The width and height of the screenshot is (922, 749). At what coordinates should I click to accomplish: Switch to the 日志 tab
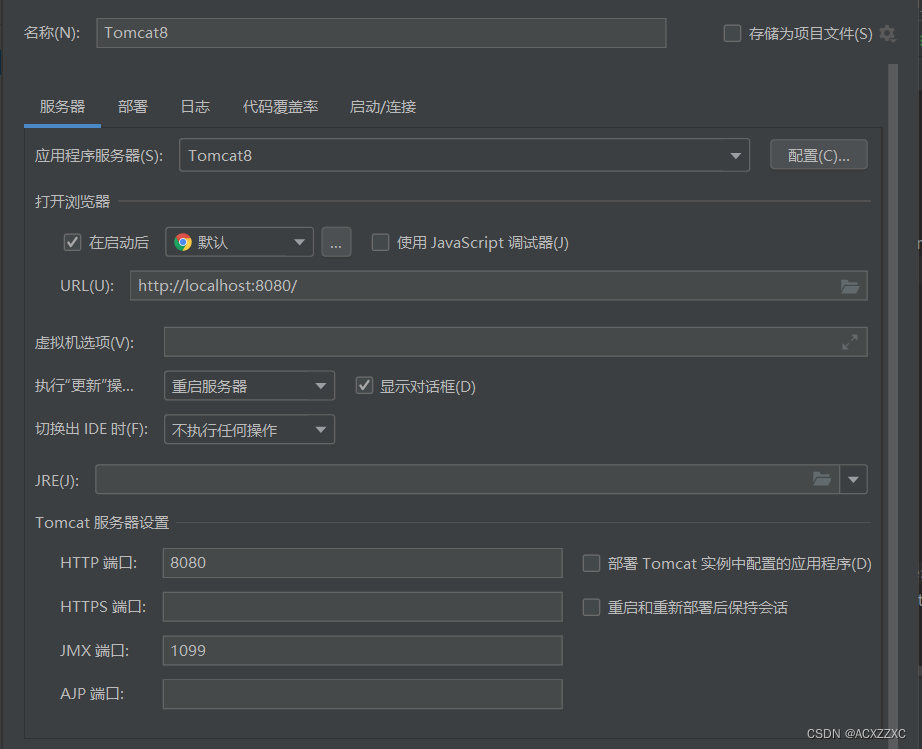[195, 106]
